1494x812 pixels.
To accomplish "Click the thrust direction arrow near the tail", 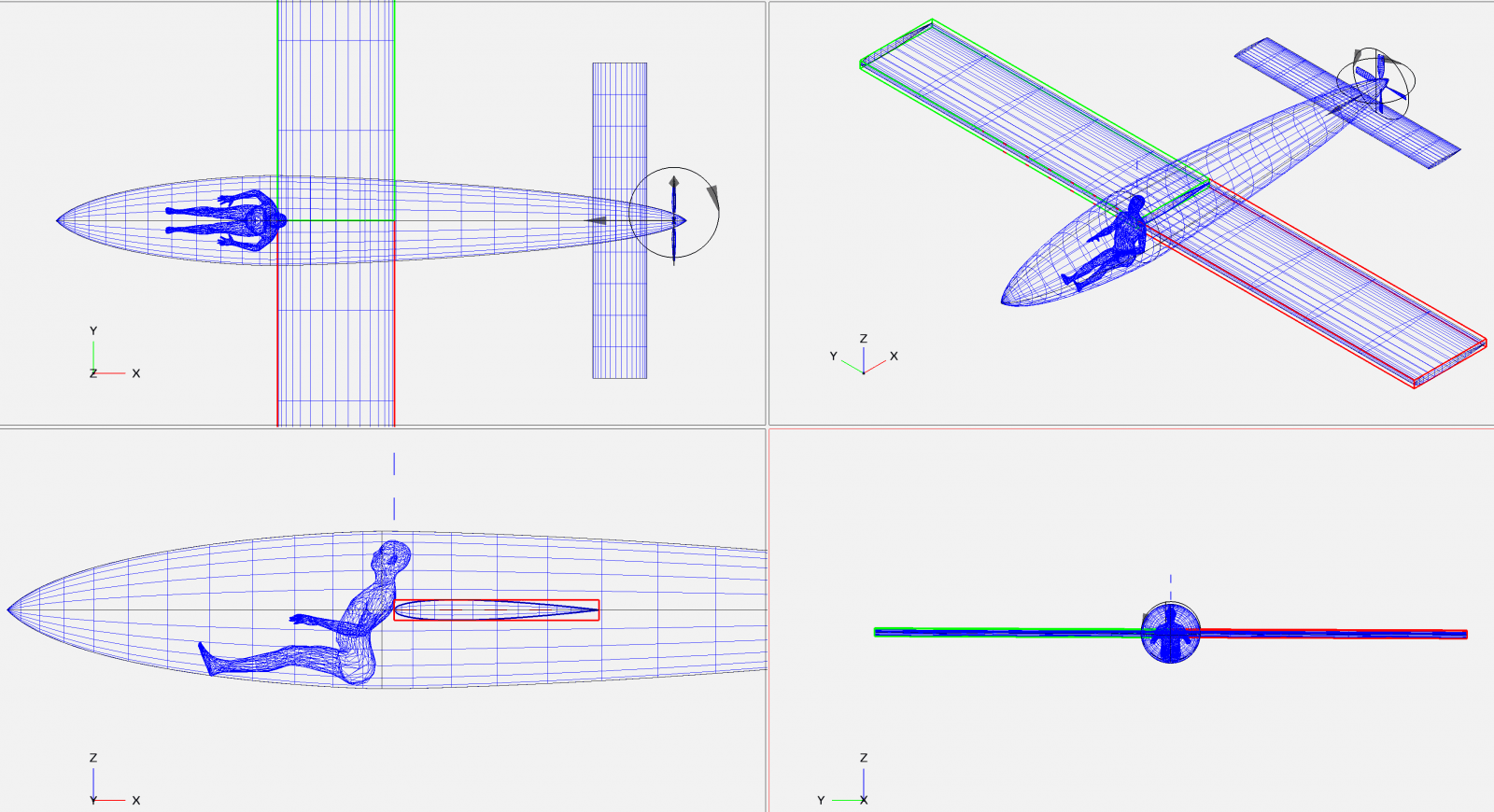I will tap(596, 220).
